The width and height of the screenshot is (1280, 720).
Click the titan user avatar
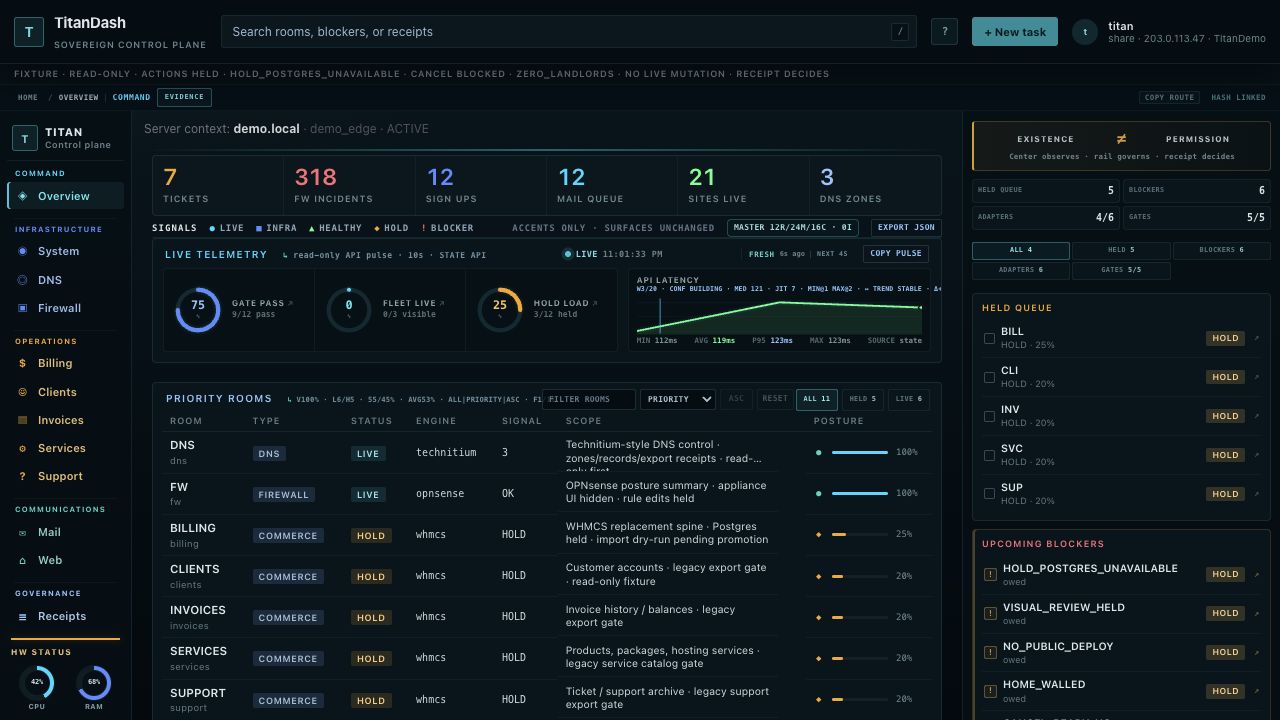tap(1085, 32)
